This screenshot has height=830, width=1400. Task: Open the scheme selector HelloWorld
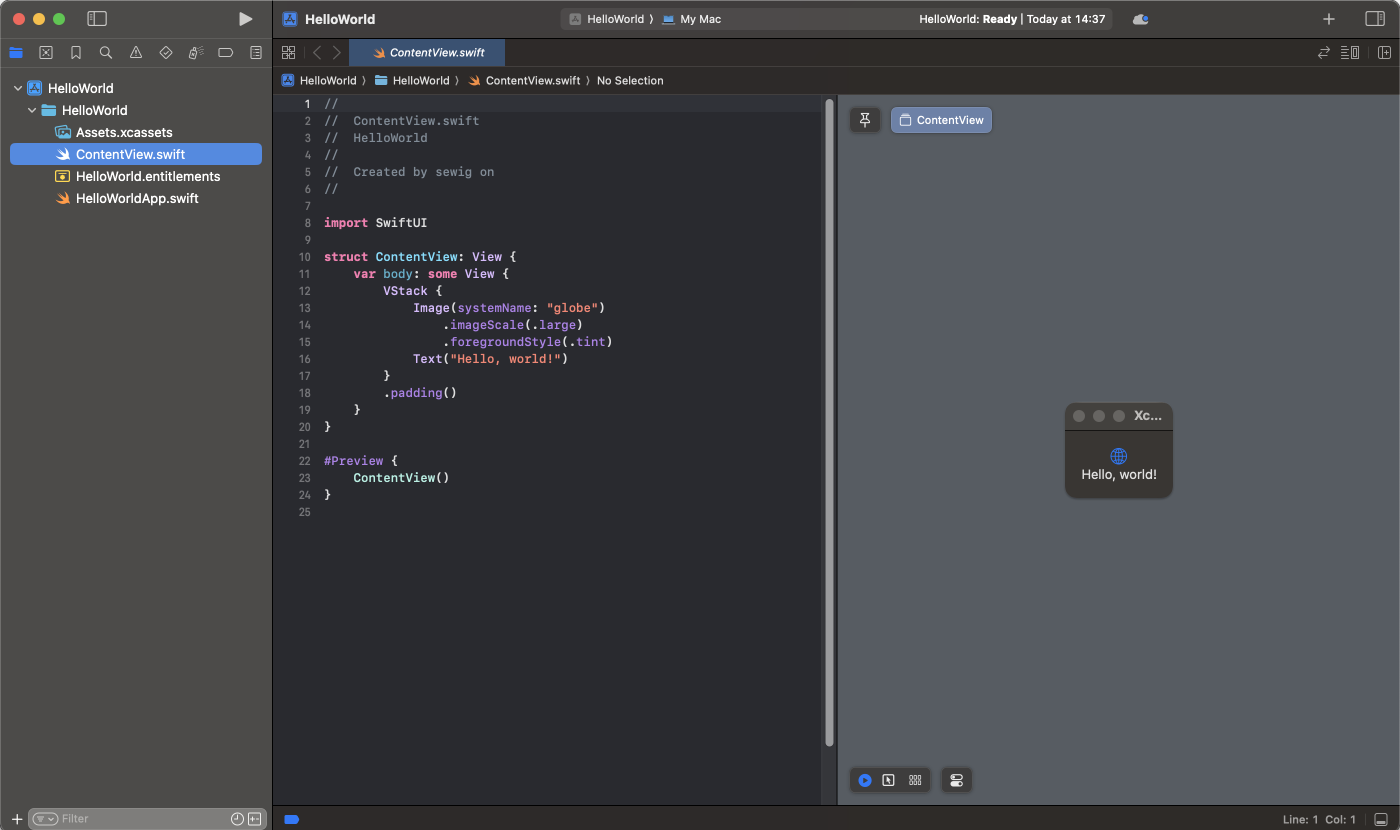[606, 19]
